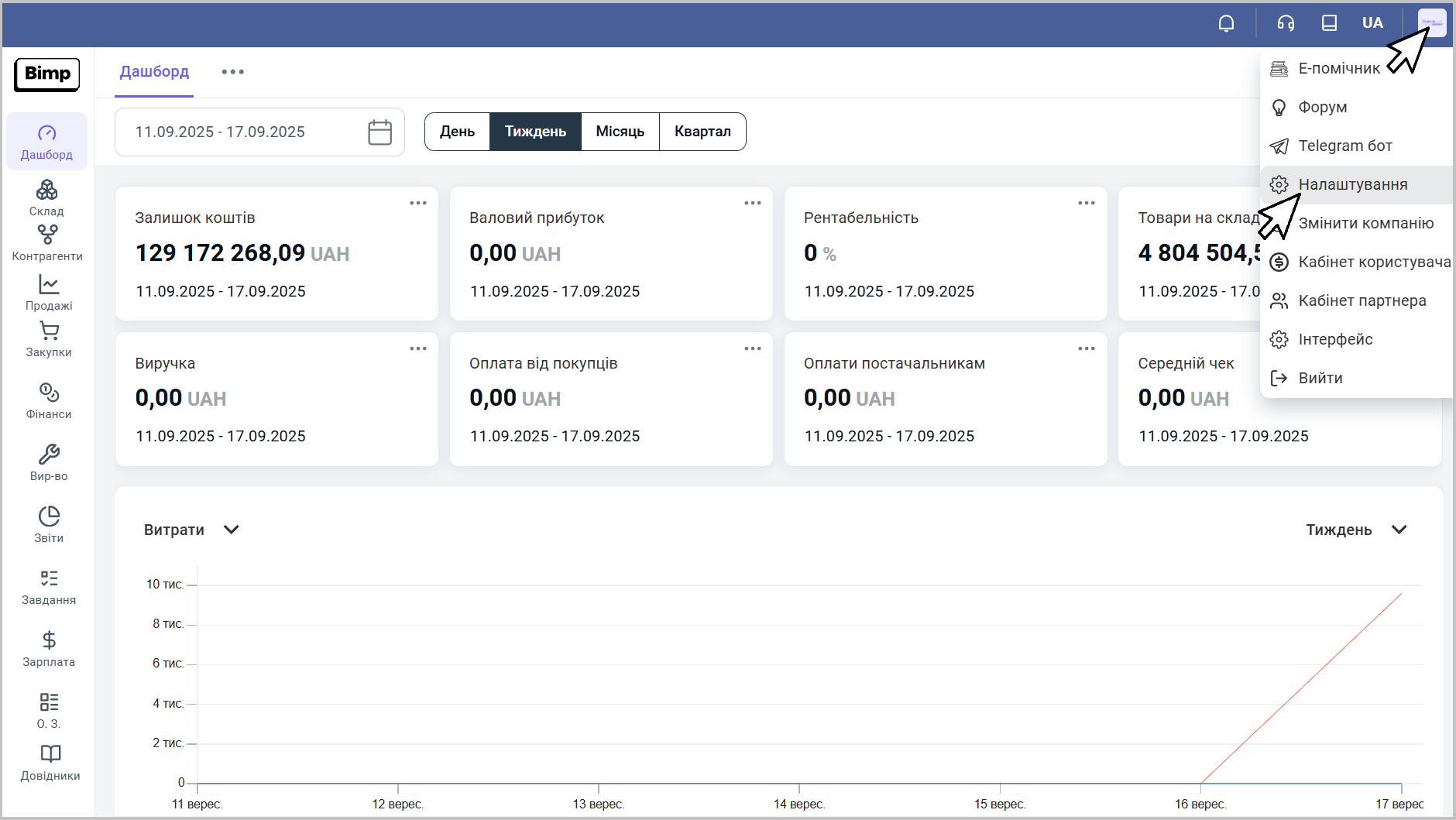
Task: Switch period to День
Action: click(457, 132)
